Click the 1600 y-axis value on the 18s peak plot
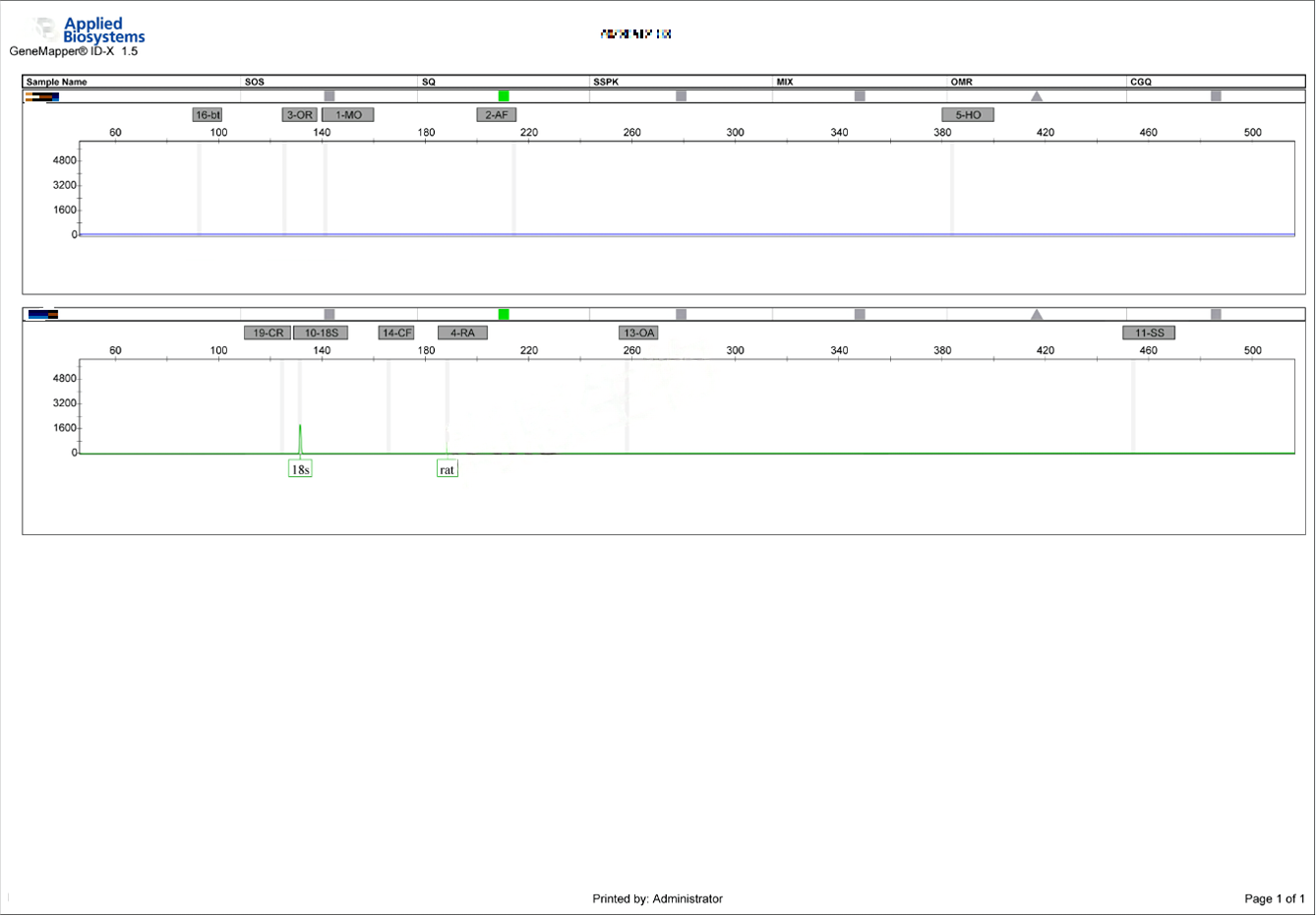 pyautogui.click(x=65, y=428)
